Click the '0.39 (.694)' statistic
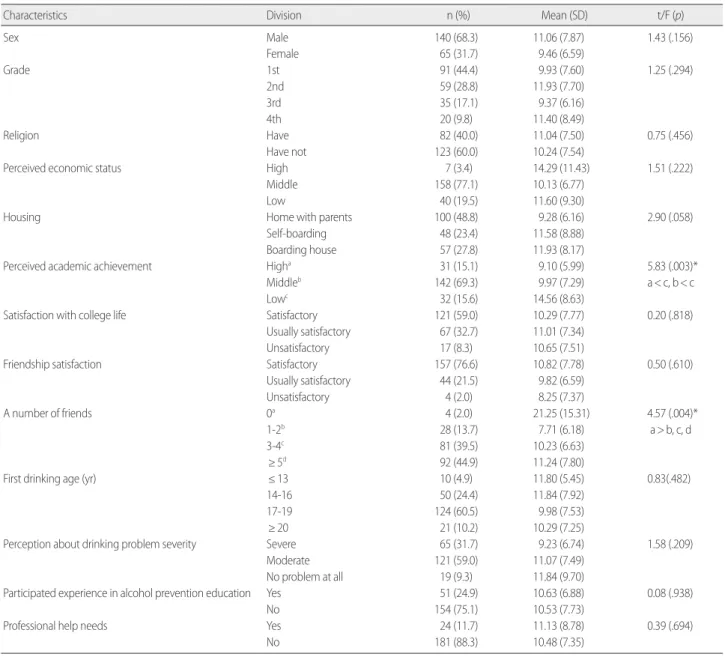The height and width of the screenshot is (657, 725). (x=670, y=626)
